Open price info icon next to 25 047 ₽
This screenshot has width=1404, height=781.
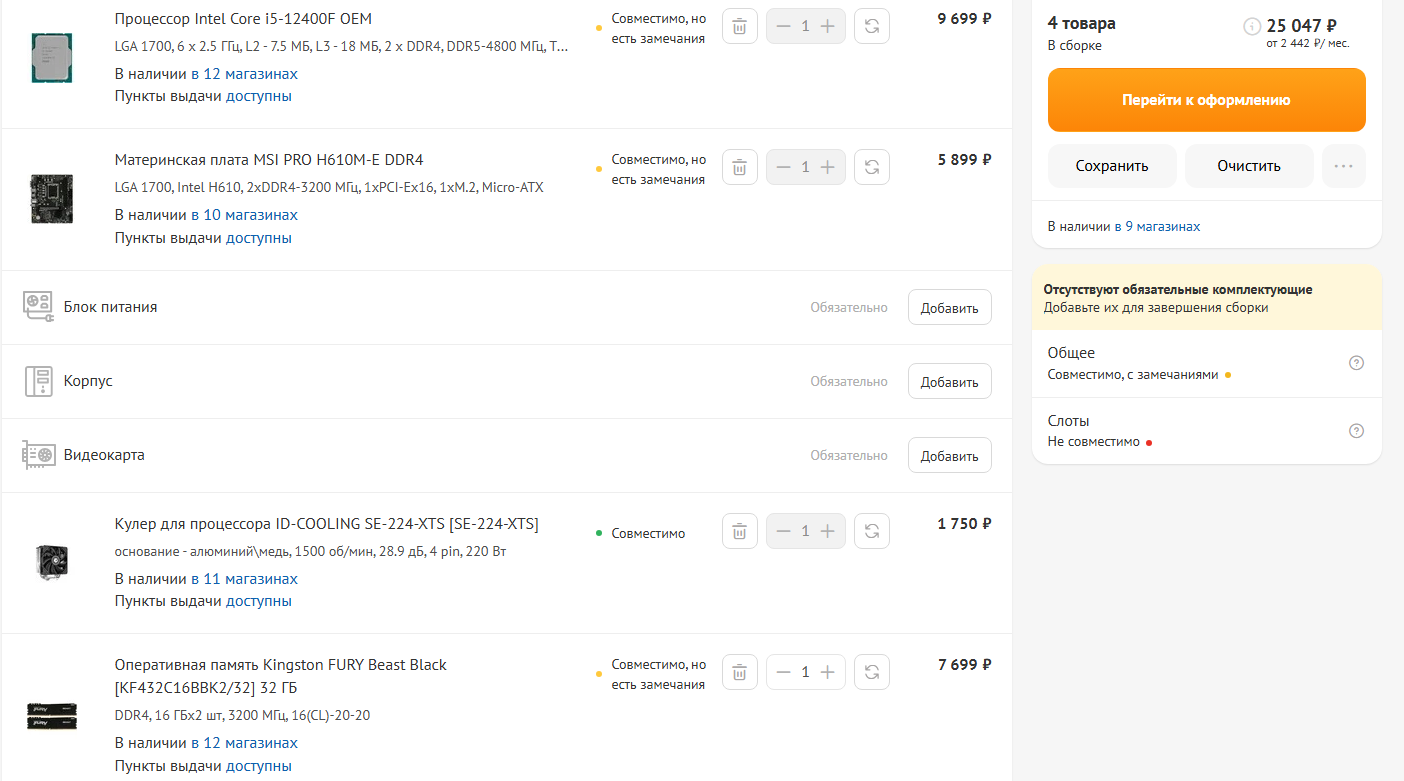[1252, 26]
